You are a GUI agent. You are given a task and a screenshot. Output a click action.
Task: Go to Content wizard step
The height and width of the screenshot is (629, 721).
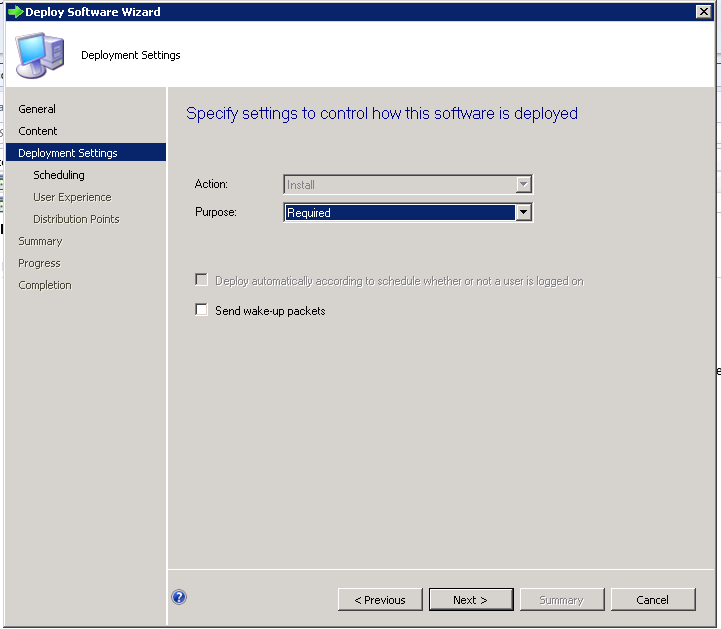tap(38, 131)
